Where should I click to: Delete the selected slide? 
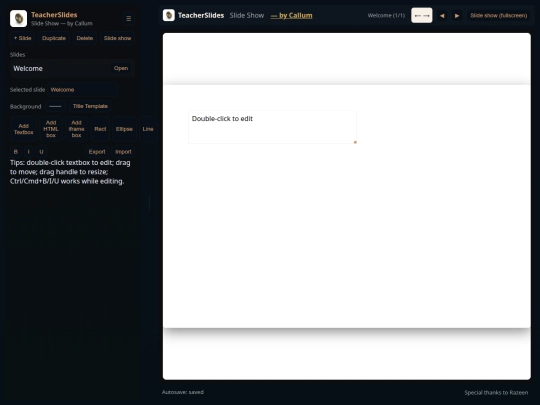[x=85, y=38]
